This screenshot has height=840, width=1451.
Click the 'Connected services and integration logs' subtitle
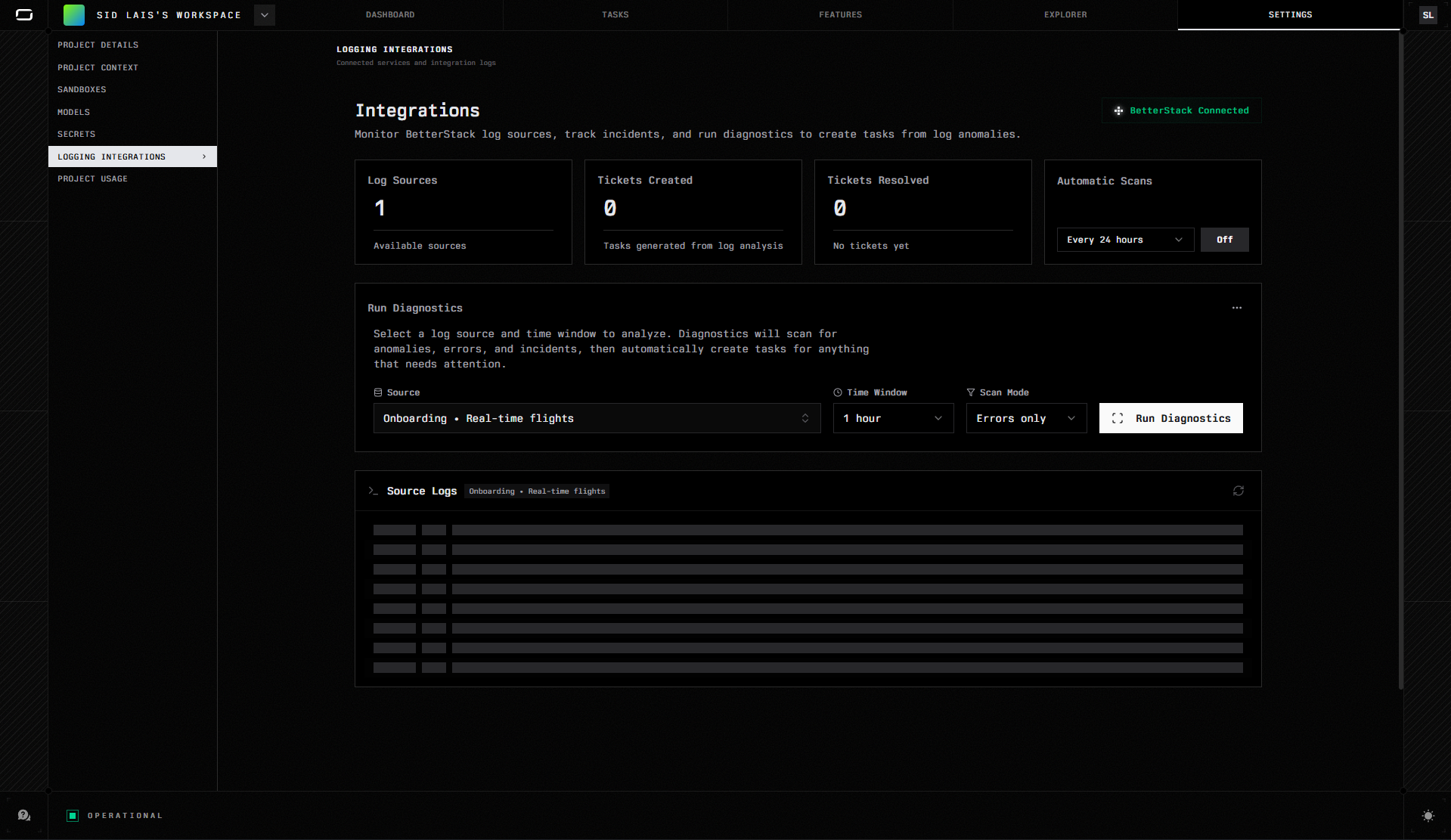point(416,63)
